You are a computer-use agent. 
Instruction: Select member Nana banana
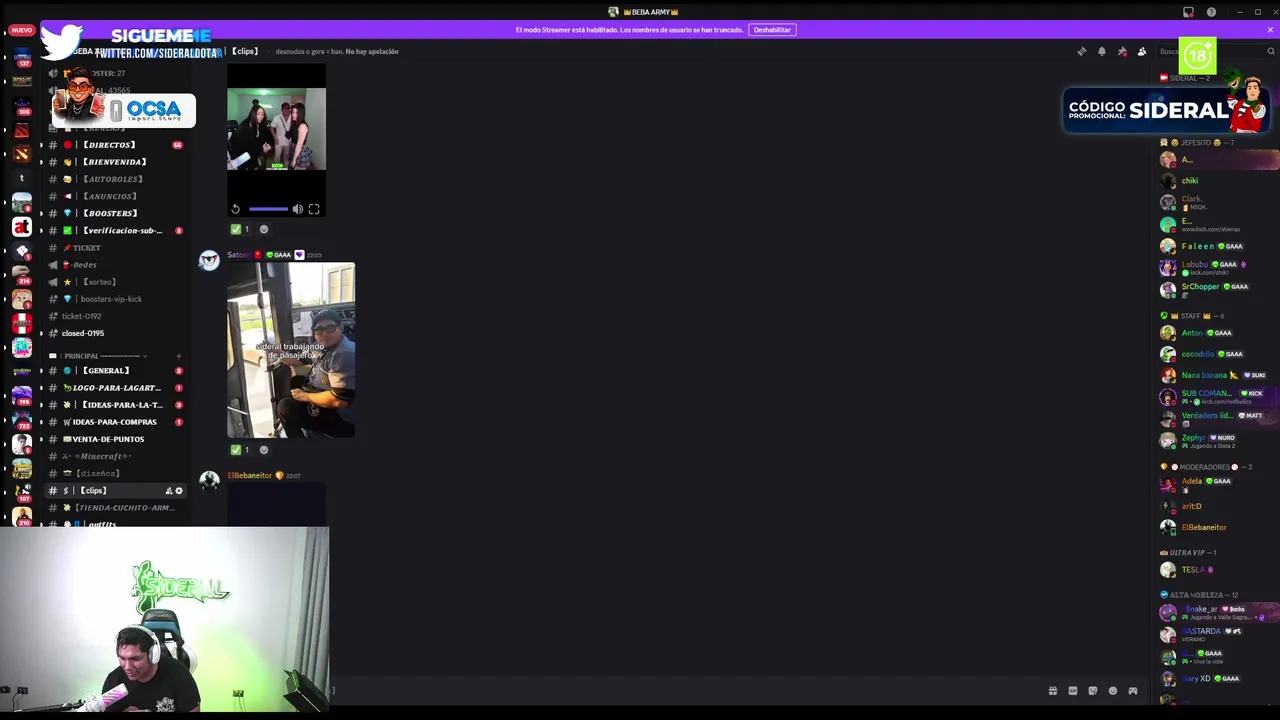pos(1216,375)
